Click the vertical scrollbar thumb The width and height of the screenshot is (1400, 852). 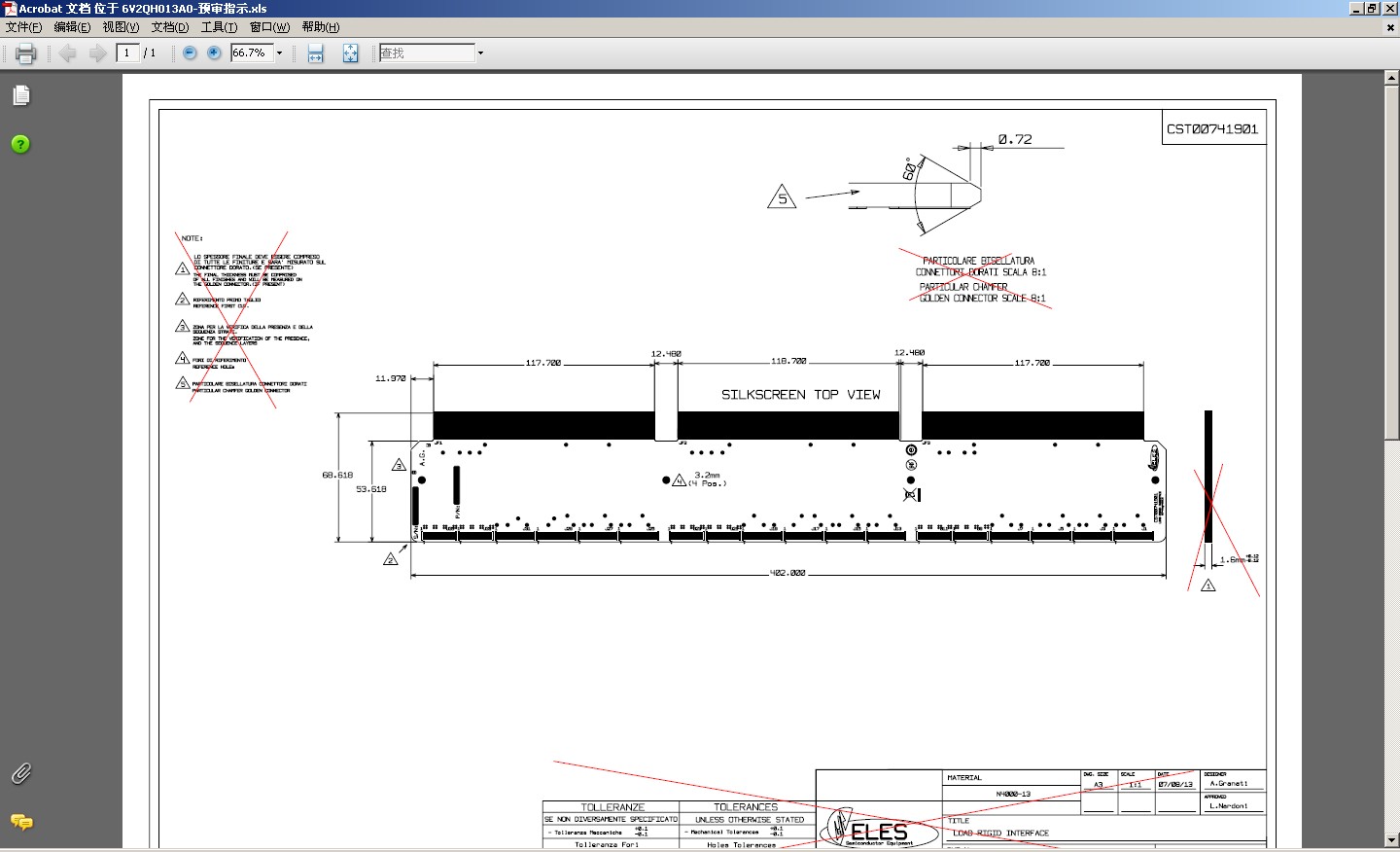coord(1392,261)
